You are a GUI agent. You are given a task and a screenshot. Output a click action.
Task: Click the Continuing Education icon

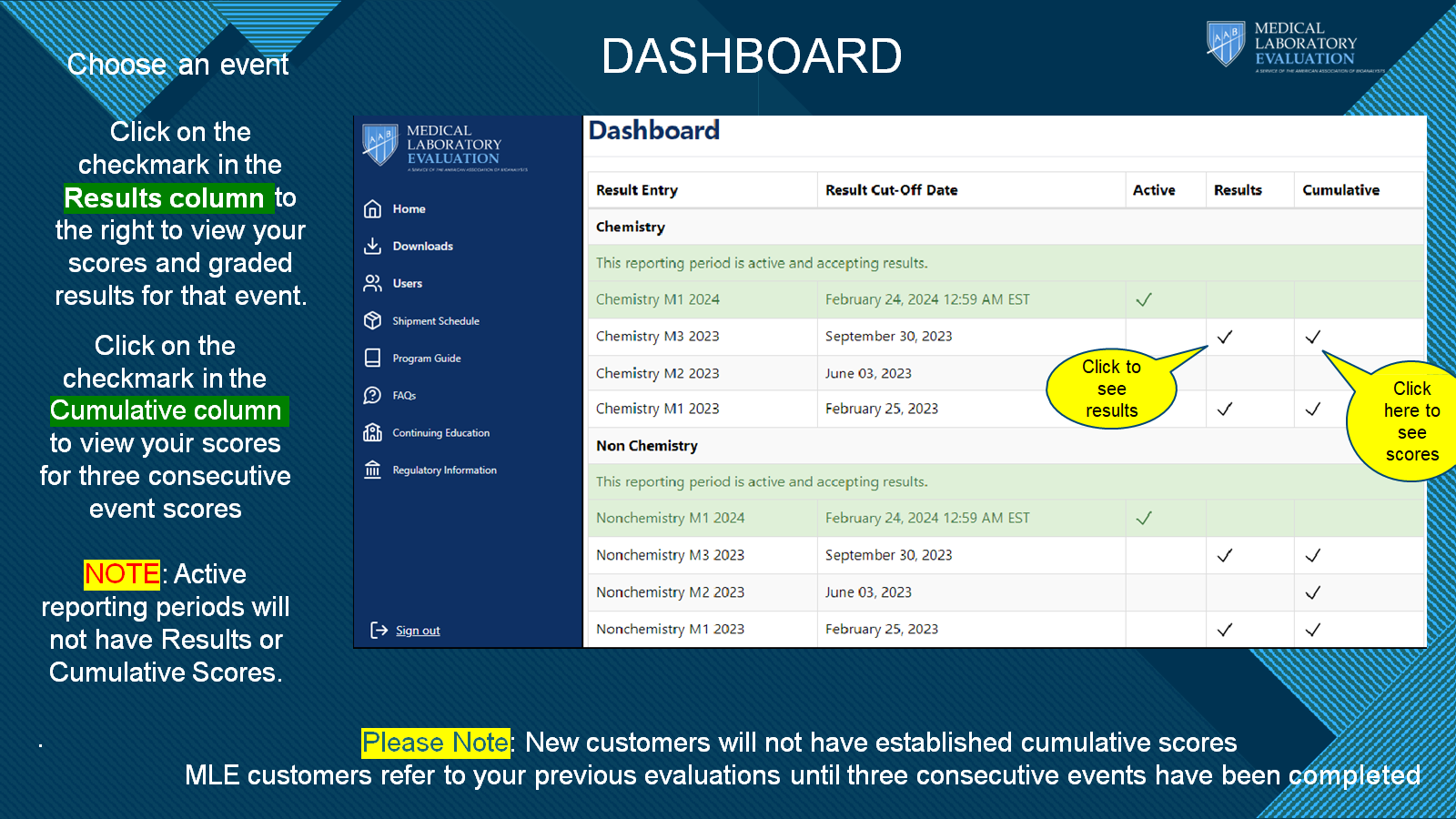coord(372,433)
